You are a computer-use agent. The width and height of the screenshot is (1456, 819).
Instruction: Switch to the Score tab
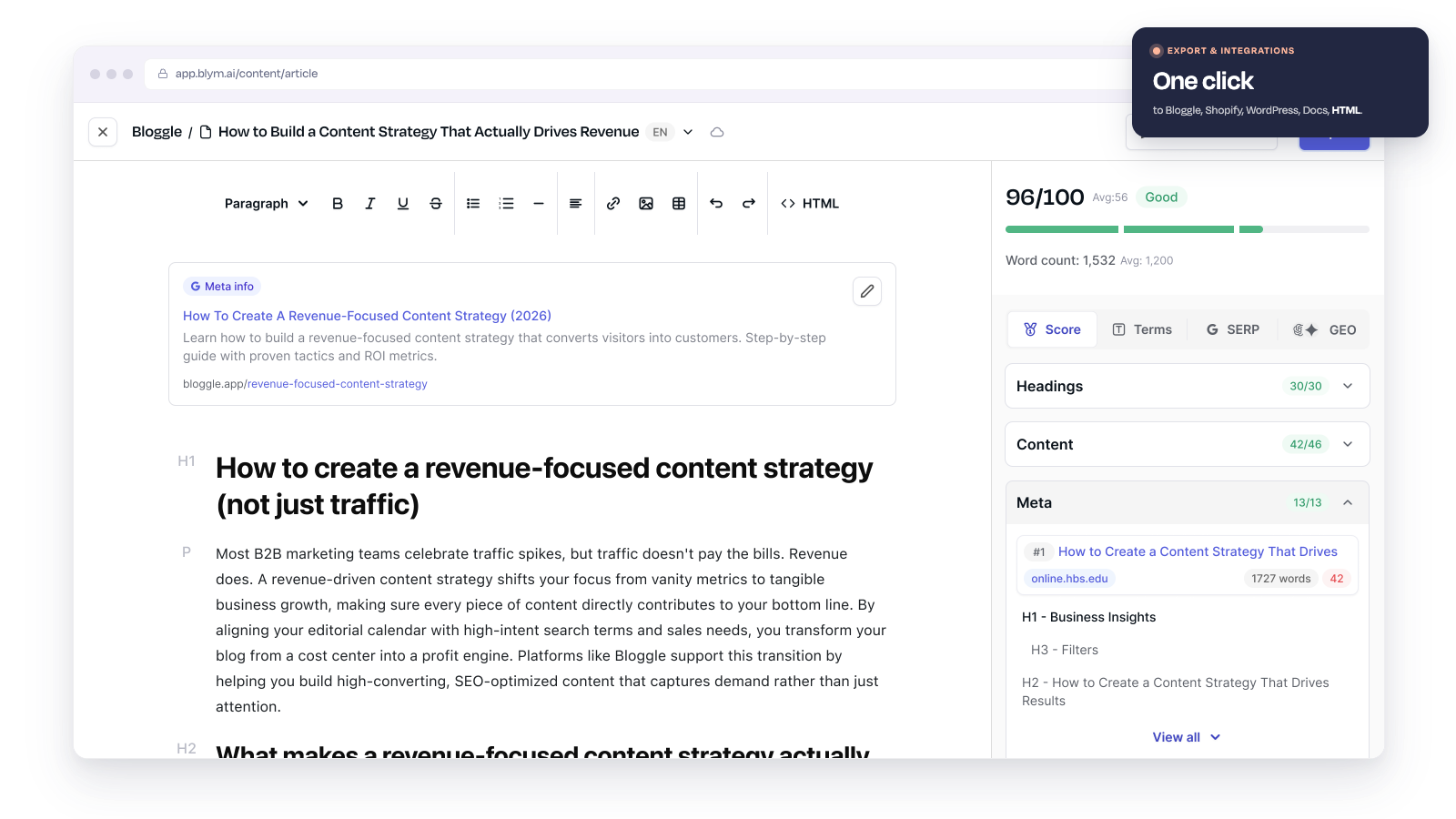pyautogui.click(x=1052, y=329)
